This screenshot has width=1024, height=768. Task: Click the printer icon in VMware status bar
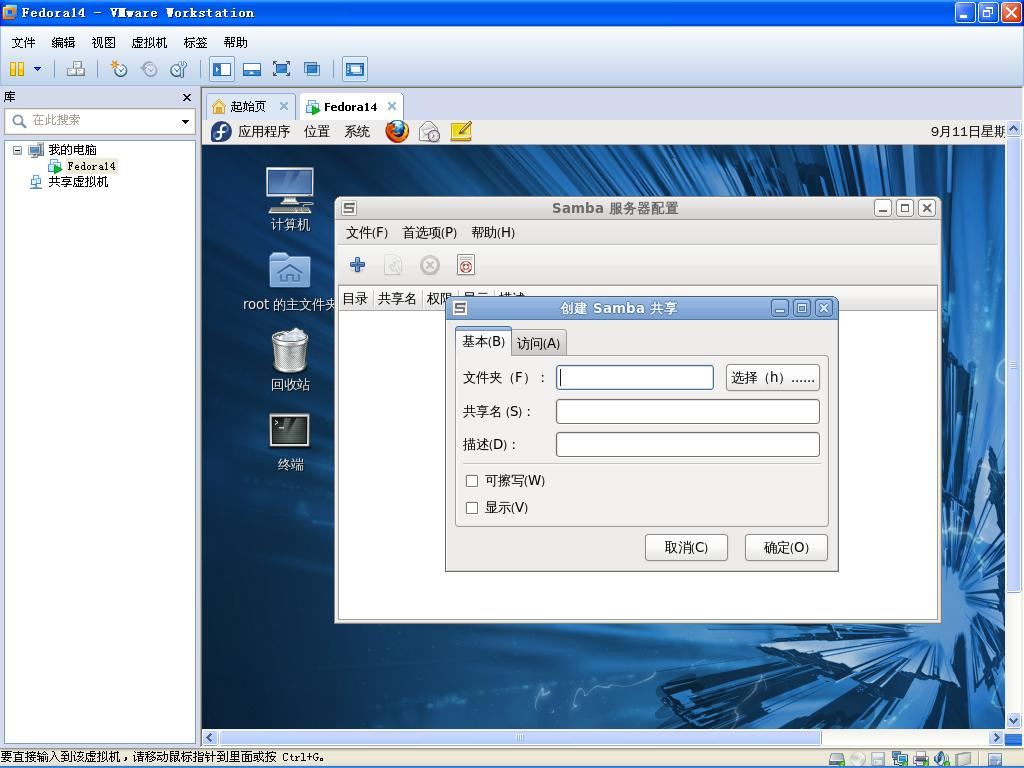921,759
